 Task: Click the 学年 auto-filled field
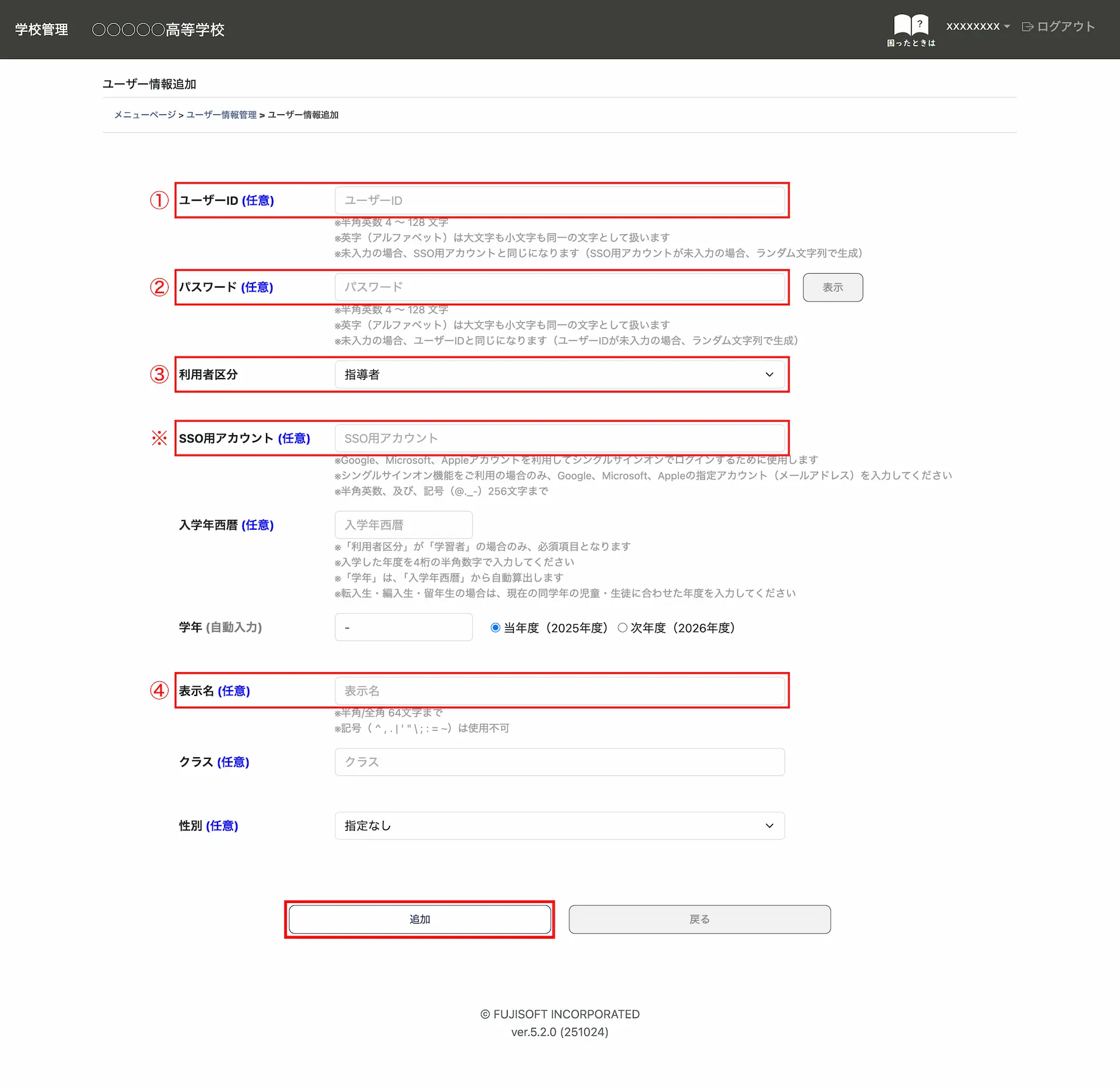(x=403, y=628)
